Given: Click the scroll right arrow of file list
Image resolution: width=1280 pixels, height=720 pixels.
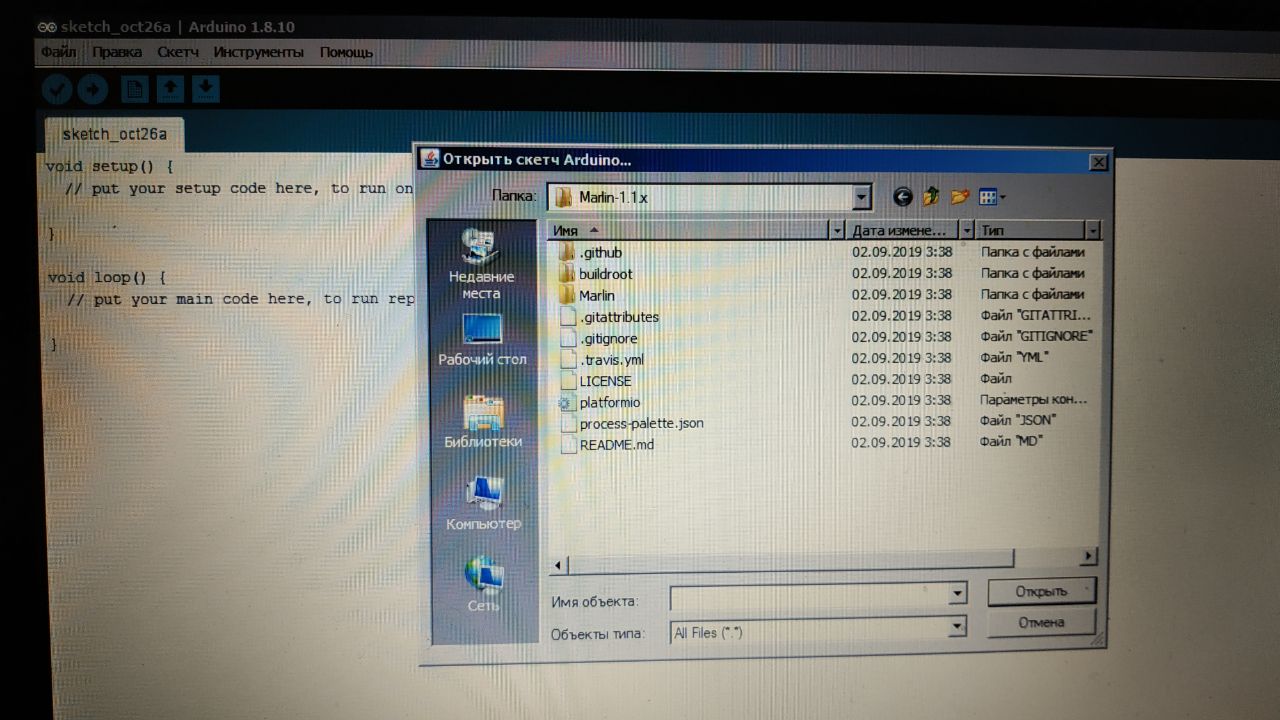Looking at the screenshot, I should pos(1089,556).
